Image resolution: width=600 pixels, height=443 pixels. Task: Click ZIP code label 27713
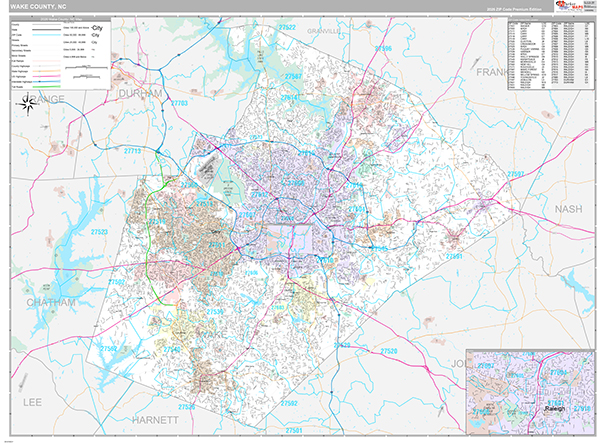(x=132, y=151)
